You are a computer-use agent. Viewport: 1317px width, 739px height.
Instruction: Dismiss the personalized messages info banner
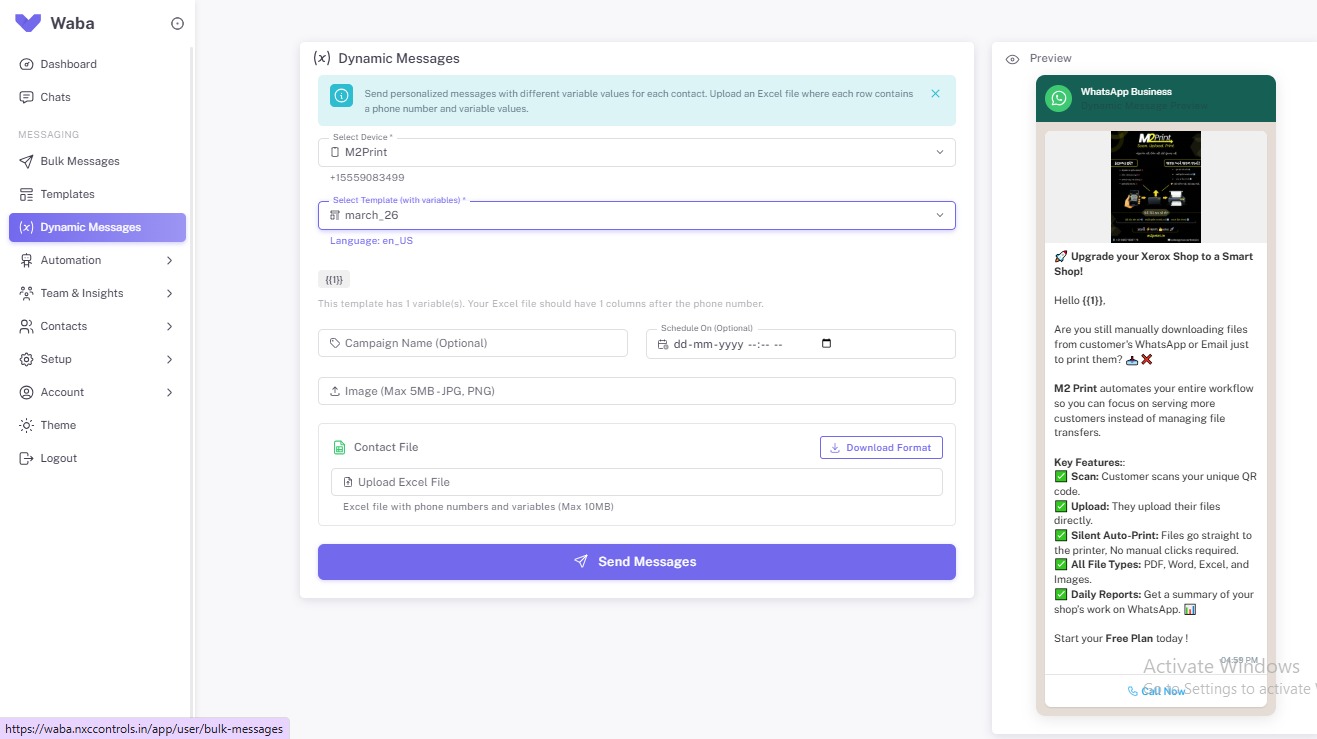point(935,93)
